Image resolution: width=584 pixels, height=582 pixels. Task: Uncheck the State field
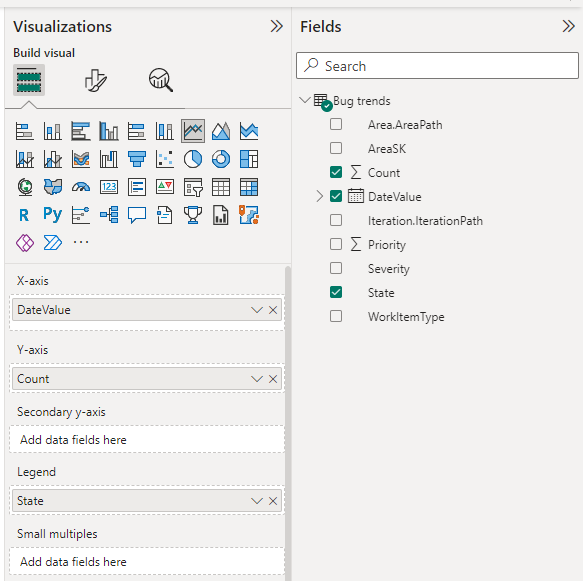(336, 292)
